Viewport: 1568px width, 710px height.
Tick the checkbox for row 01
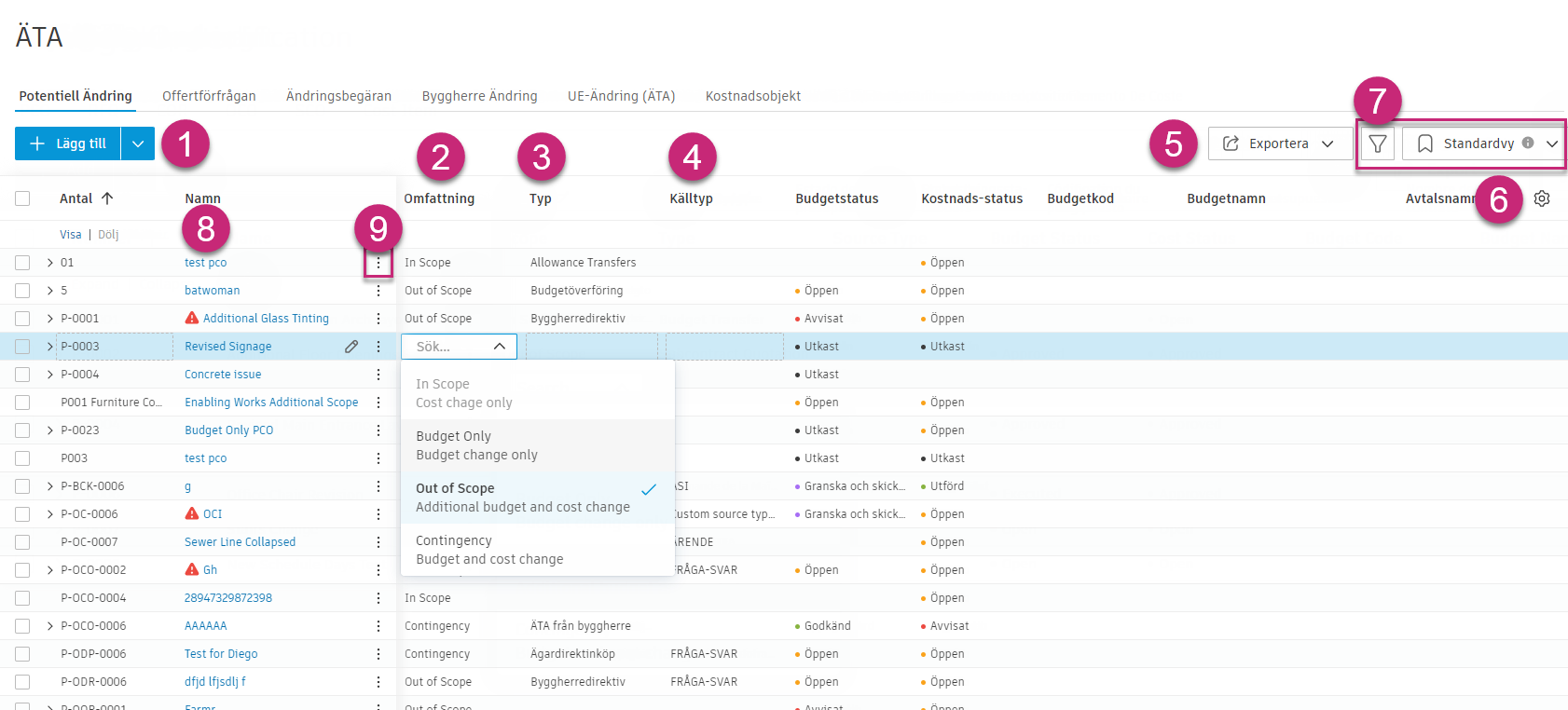click(22, 263)
